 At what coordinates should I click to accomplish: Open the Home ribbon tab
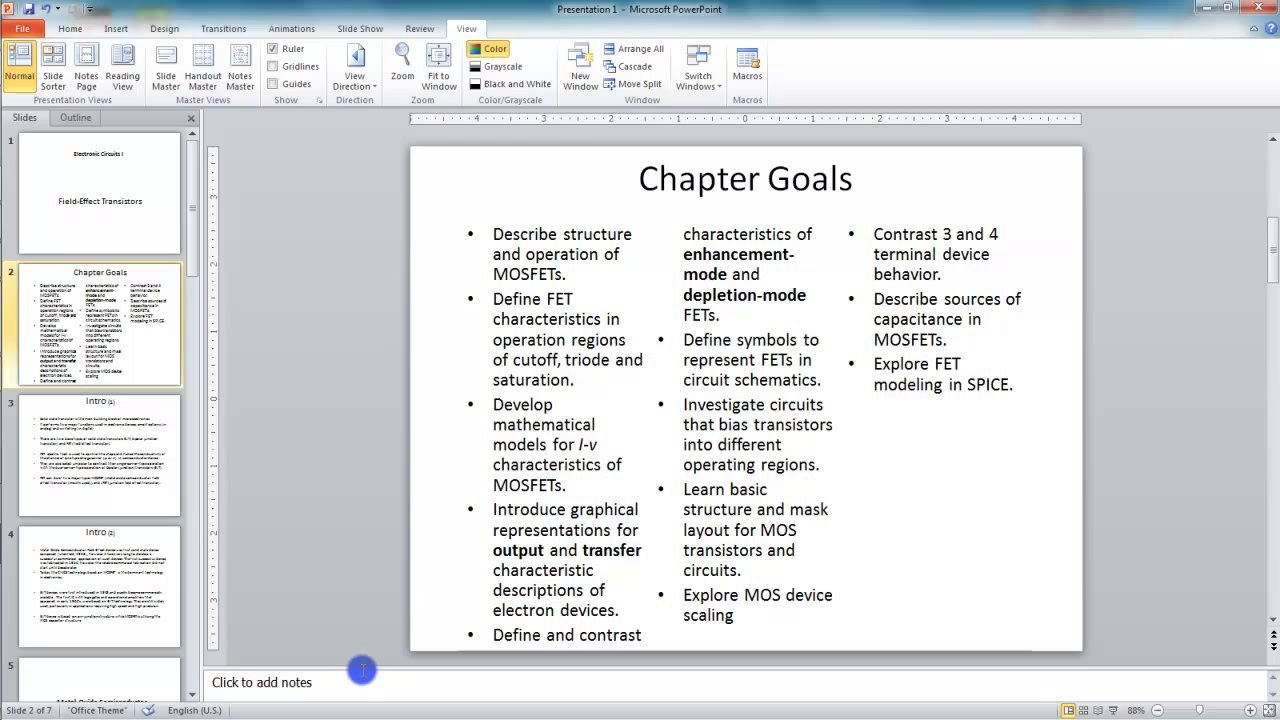70,29
